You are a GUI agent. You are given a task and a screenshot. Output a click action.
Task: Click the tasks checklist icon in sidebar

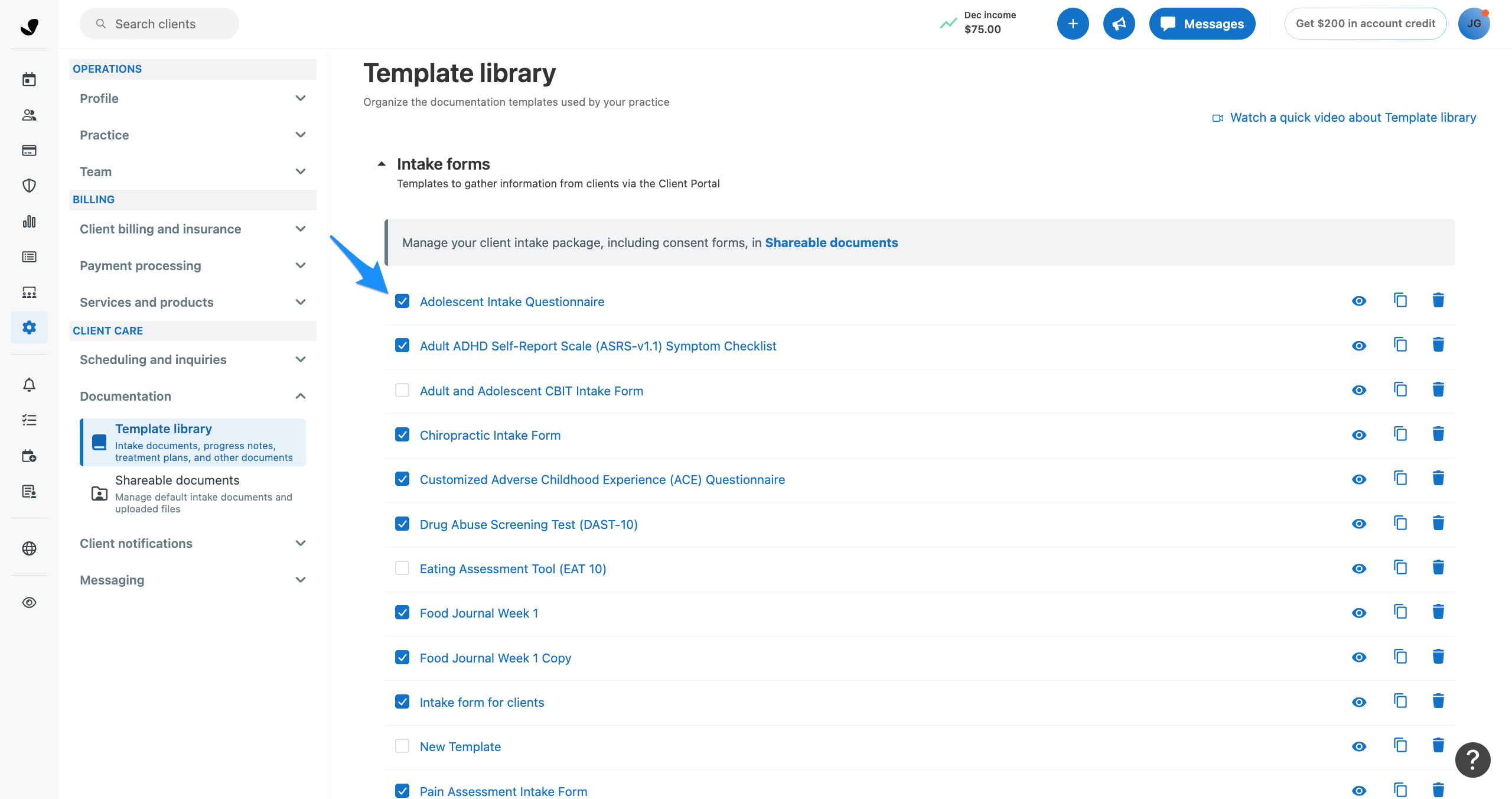pos(29,420)
